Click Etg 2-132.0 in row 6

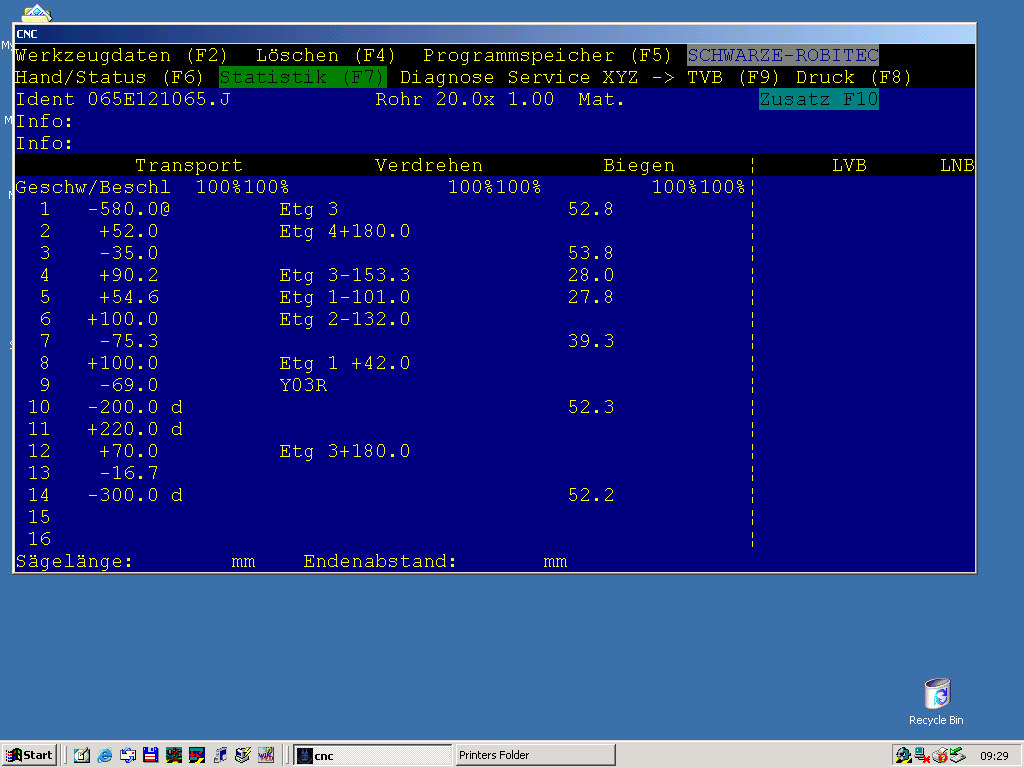[x=345, y=319]
